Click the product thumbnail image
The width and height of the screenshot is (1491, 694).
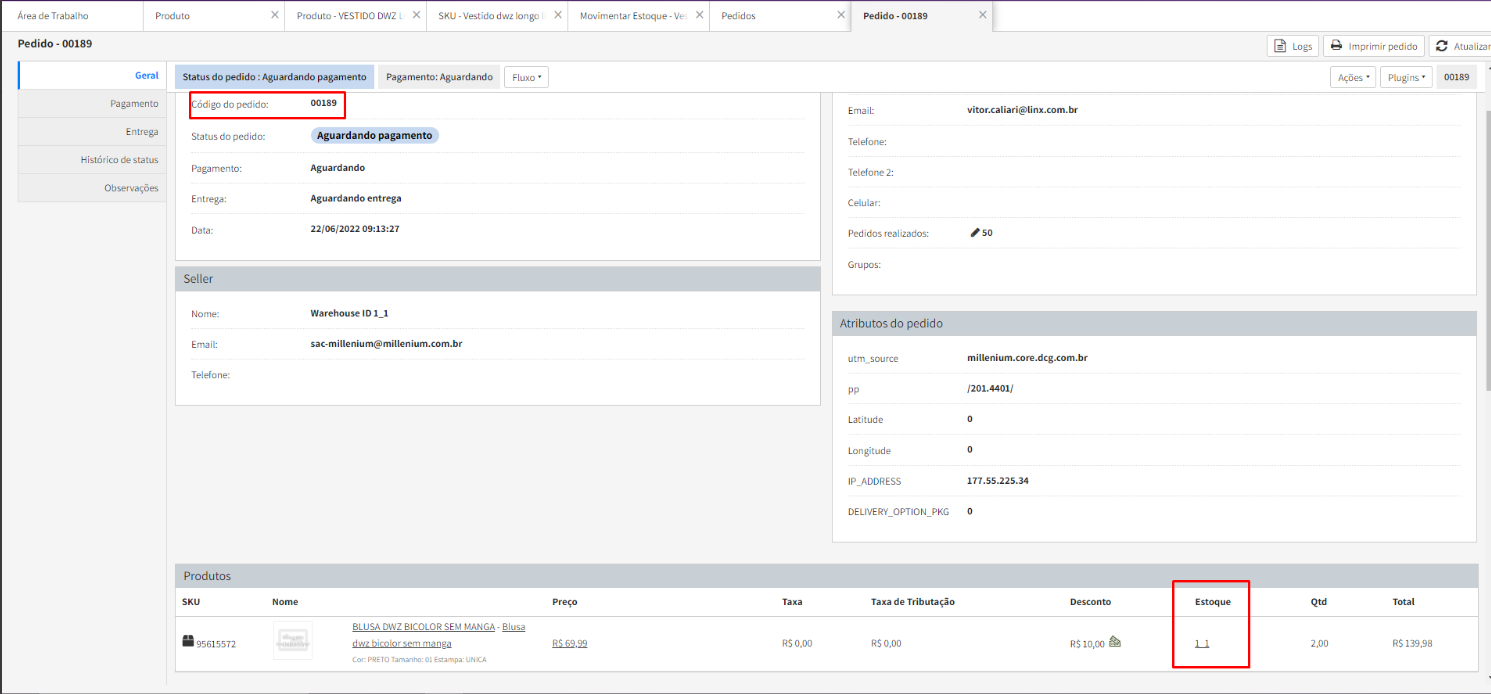click(x=293, y=641)
